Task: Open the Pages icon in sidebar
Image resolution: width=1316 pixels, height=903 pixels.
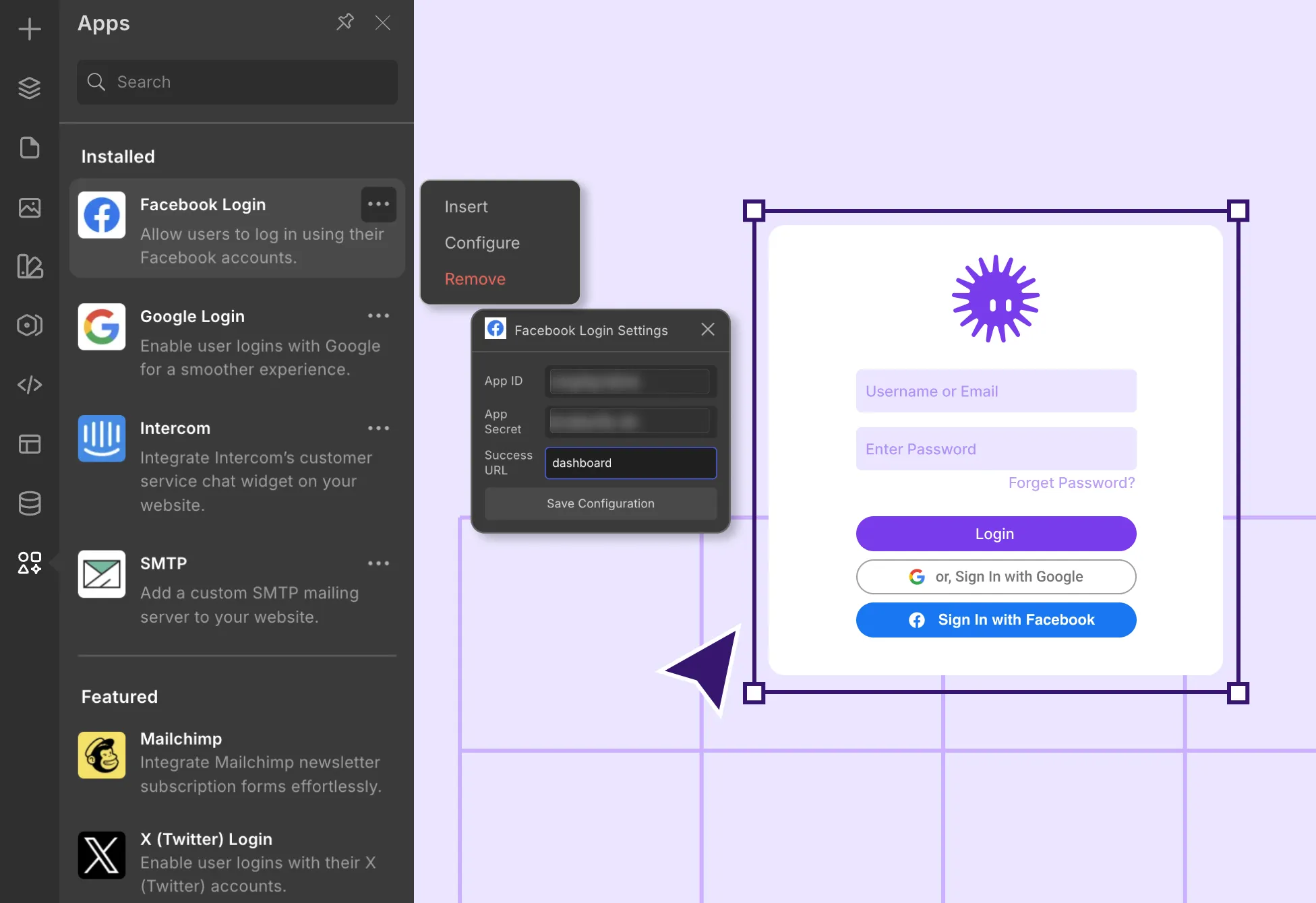Action: click(x=30, y=148)
